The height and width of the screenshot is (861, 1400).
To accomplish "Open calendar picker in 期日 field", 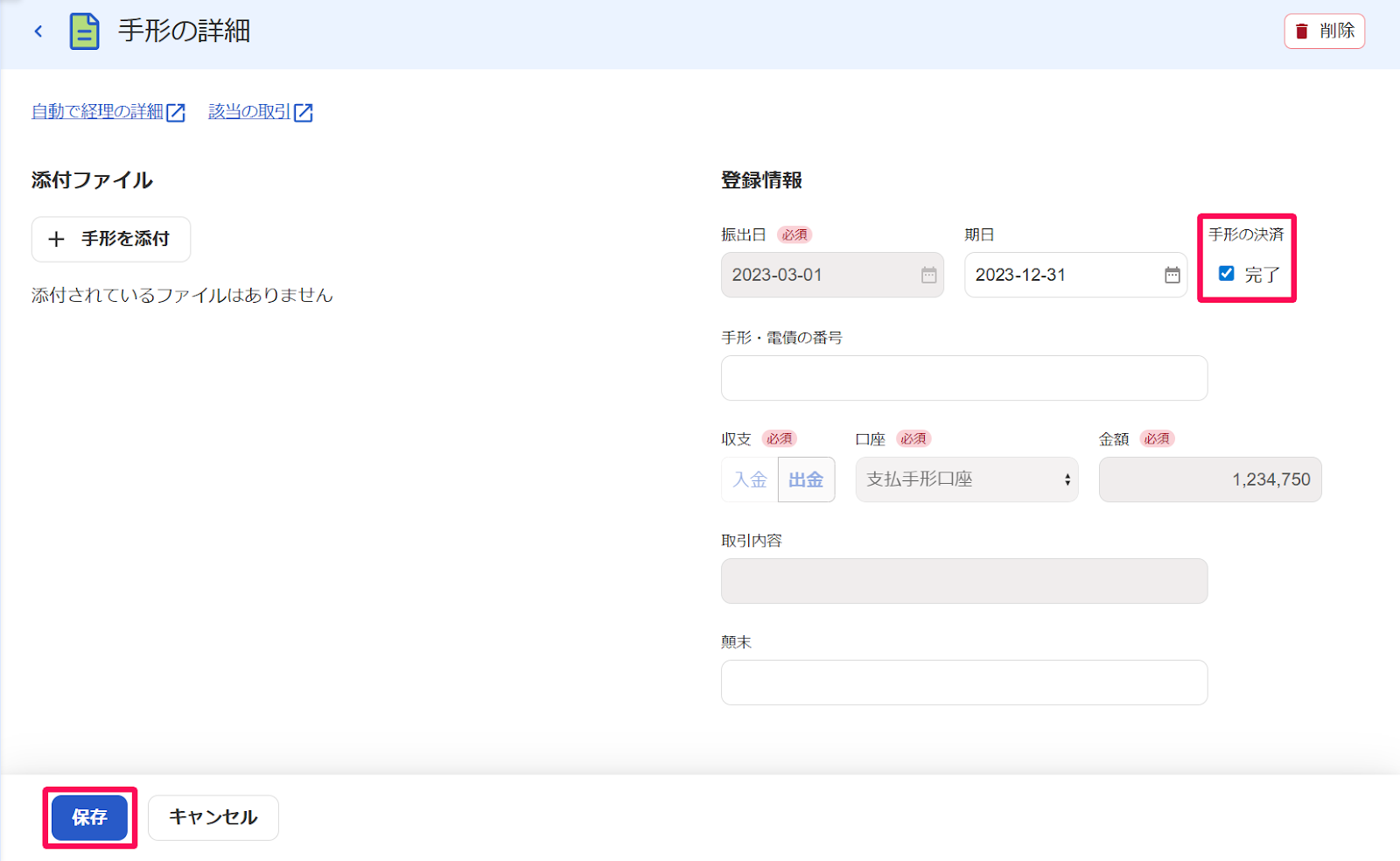I will click(1172, 275).
